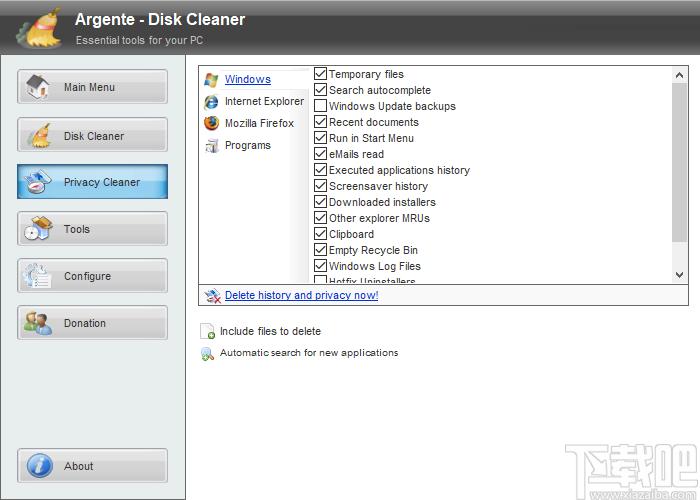Click Include files to delete
700x500 pixels.
pos(270,331)
